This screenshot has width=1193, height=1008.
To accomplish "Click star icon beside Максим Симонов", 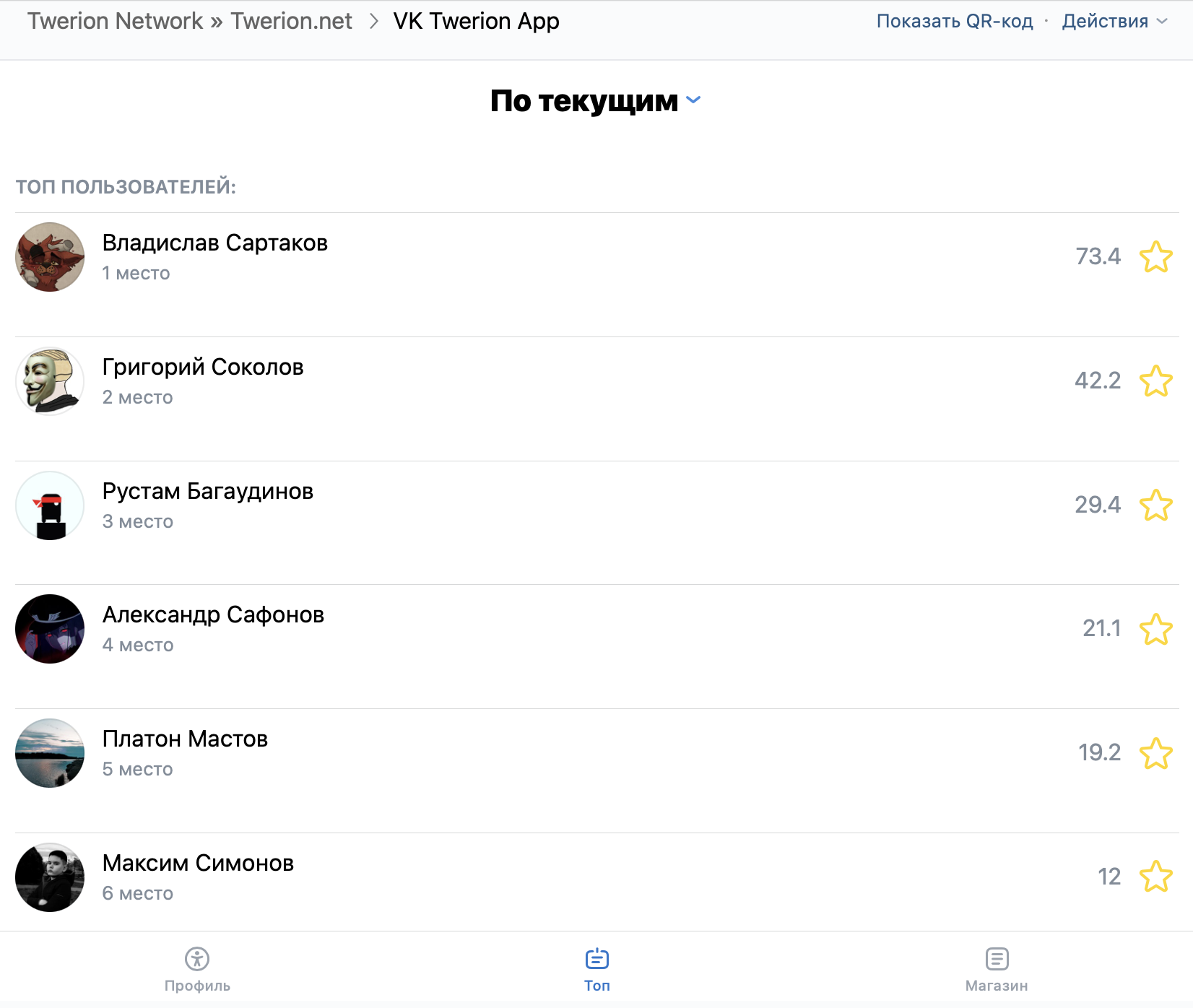I will [1155, 877].
